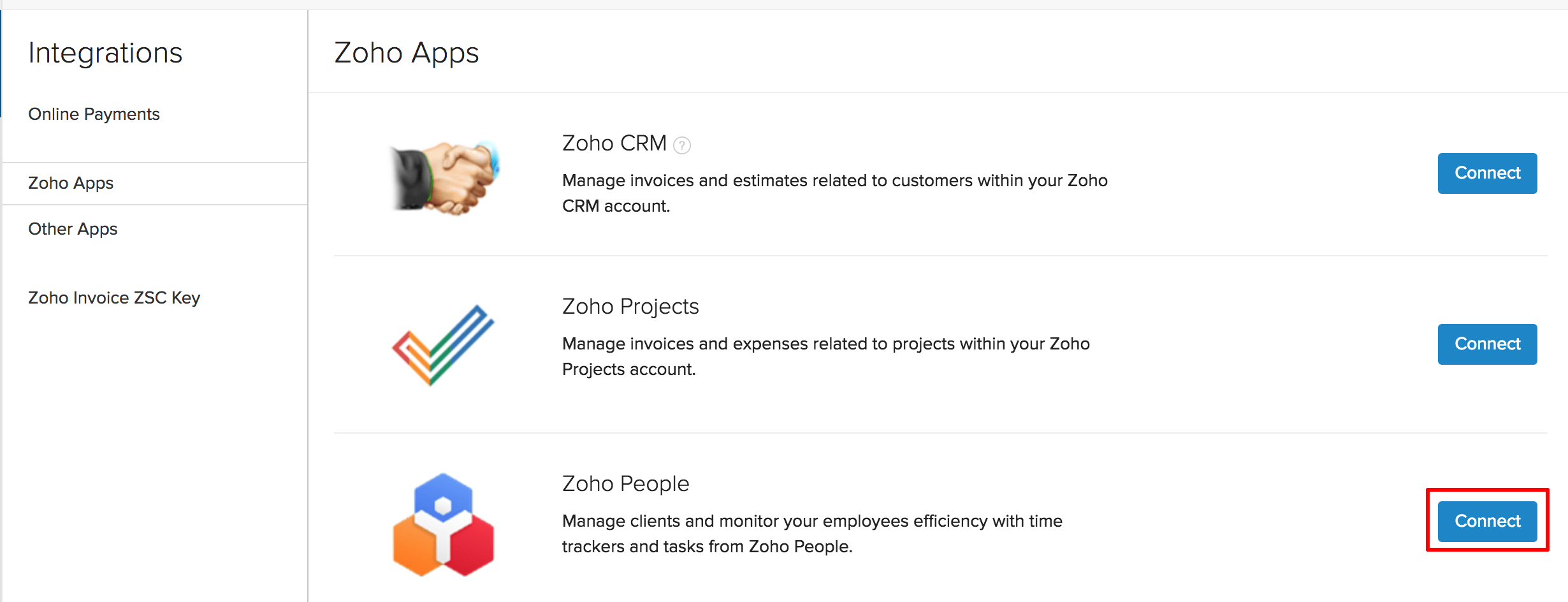The image size is (1568, 602).
Task: Click the Zoho CRM title text
Action: click(614, 143)
